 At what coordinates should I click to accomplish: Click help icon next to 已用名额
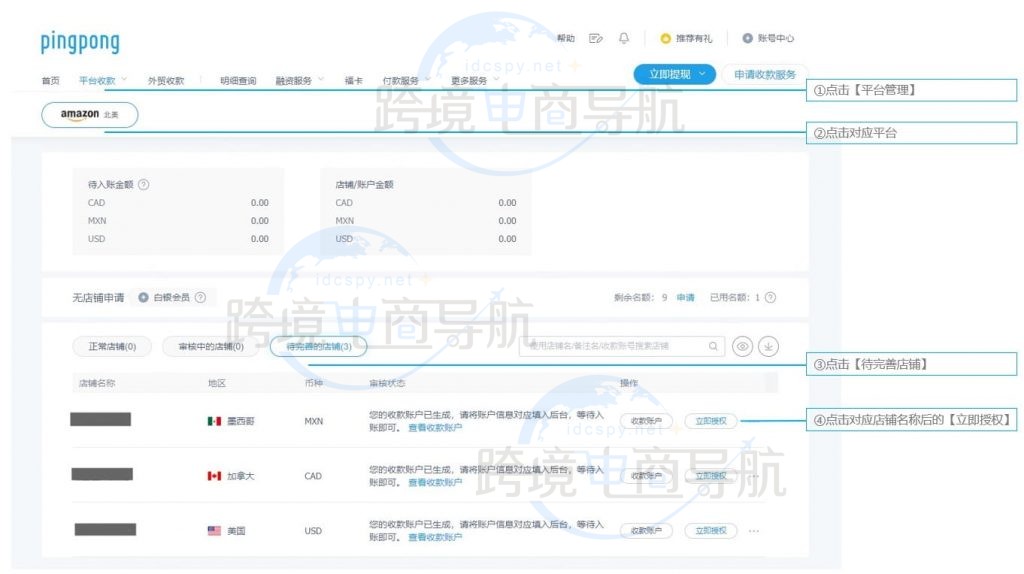770,298
